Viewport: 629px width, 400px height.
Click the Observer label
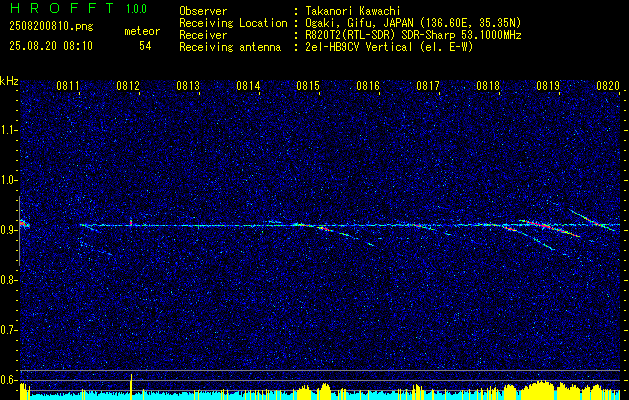[x=203, y=11]
